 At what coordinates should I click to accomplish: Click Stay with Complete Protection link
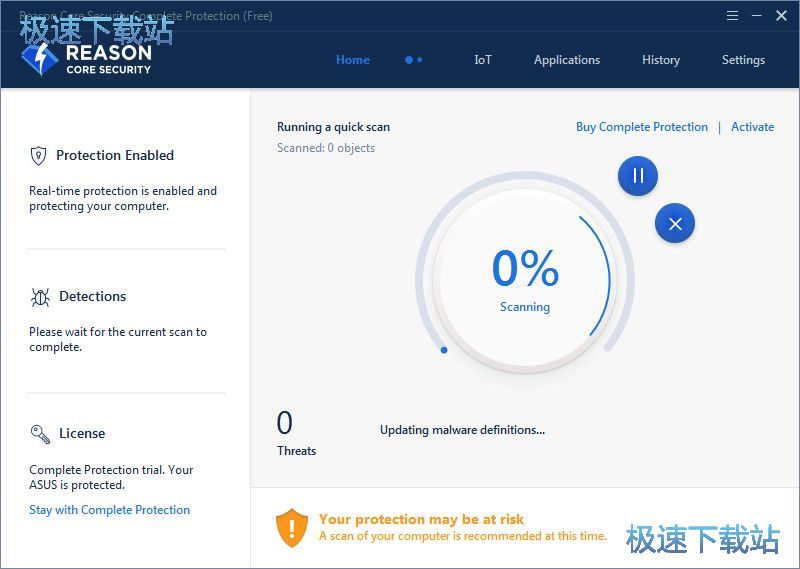(109, 510)
